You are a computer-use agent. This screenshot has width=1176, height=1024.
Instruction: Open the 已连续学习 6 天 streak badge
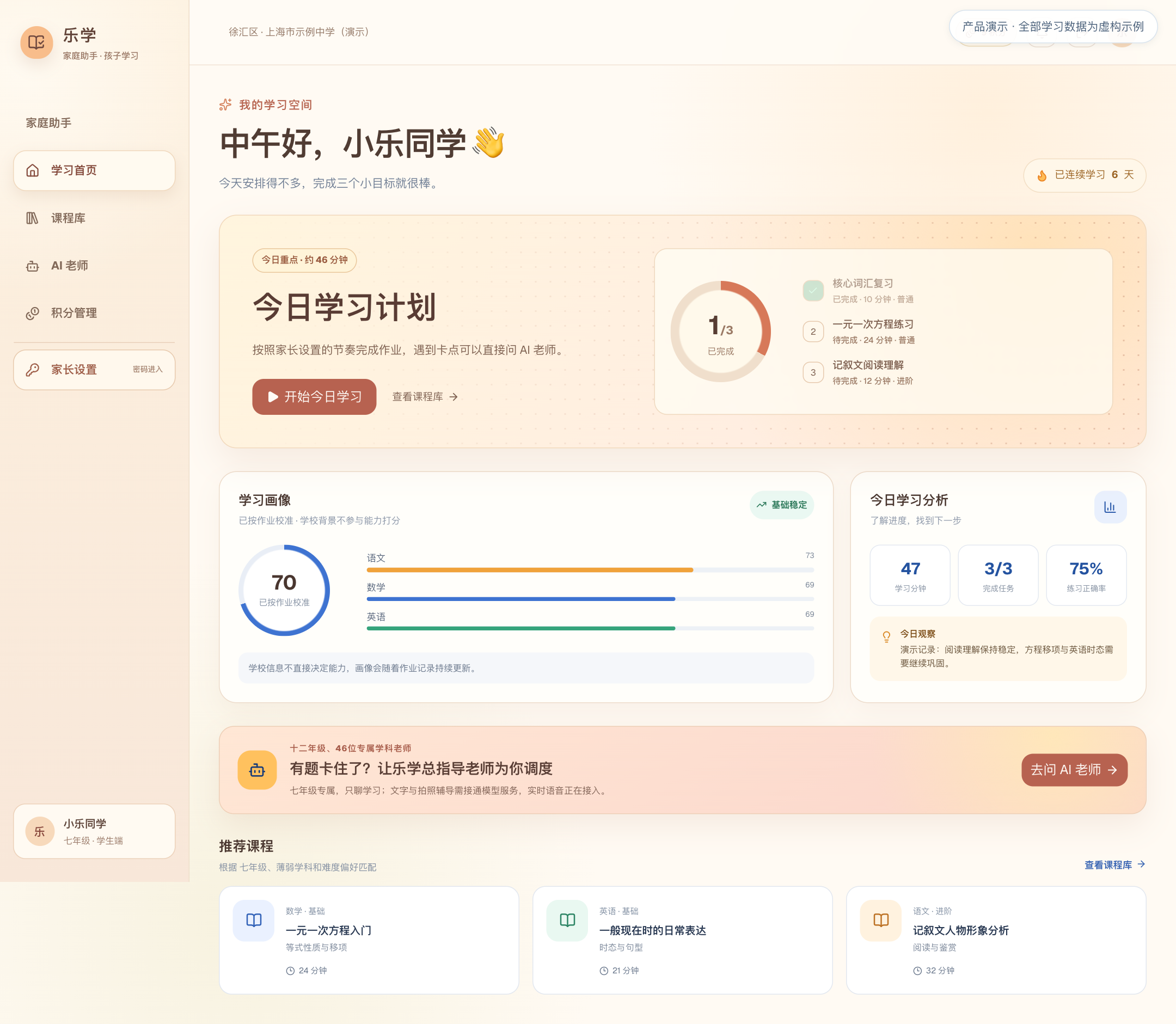click(x=1085, y=175)
